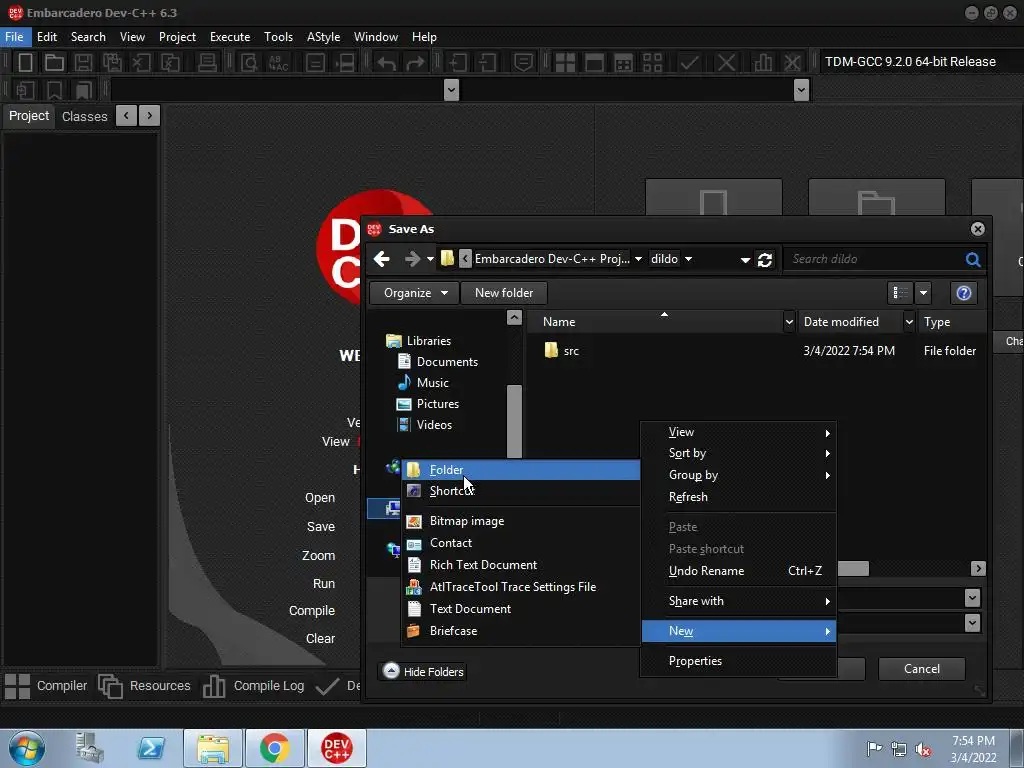The width and height of the screenshot is (1024, 768).
Task: Click the refresh icon next to address bar
Action: (765, 259)
